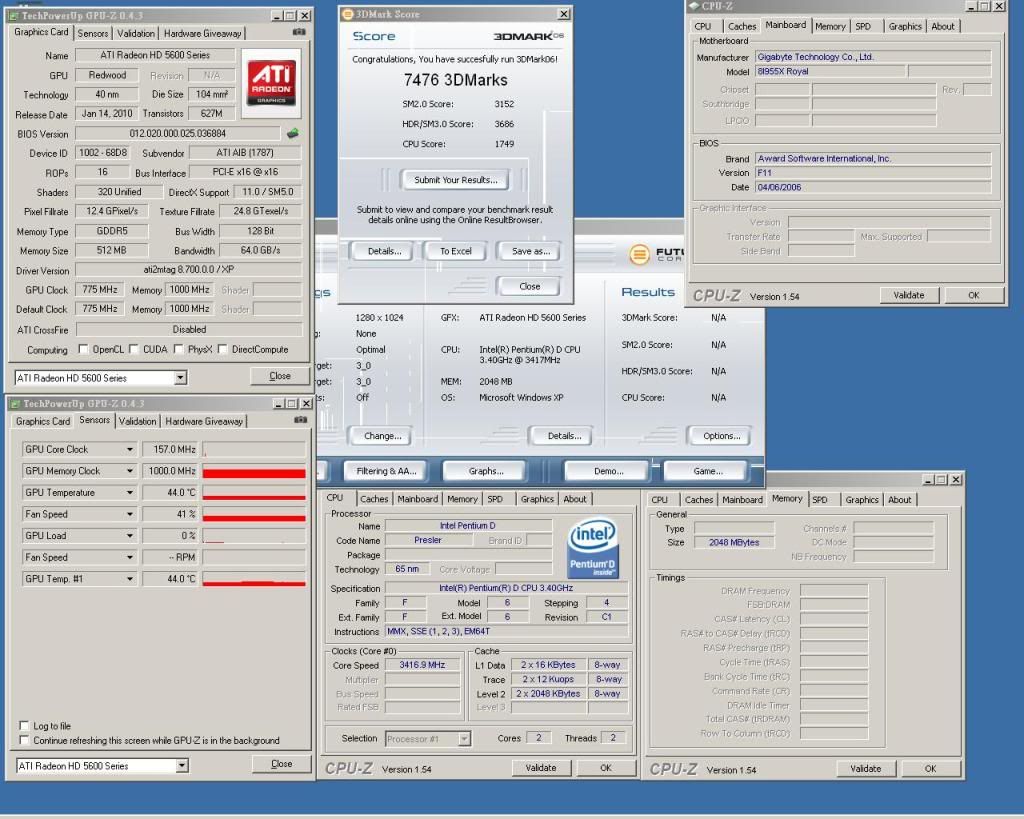Open the GPU Core Clock sensor dropdown
The image size is (1024, 819).
pyautogui.click(x=129, y=450)
